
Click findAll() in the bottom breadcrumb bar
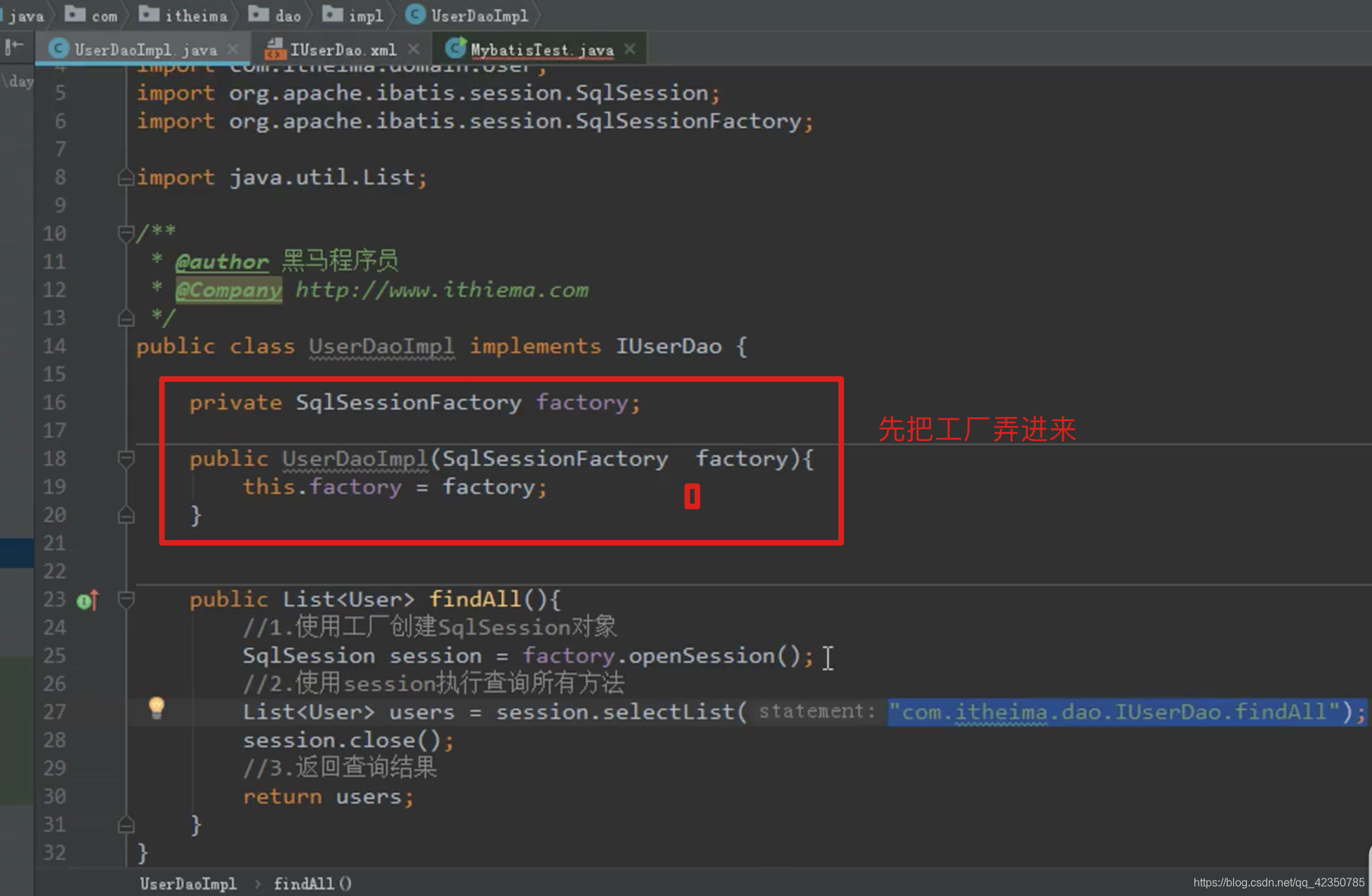tap(312, 883)
